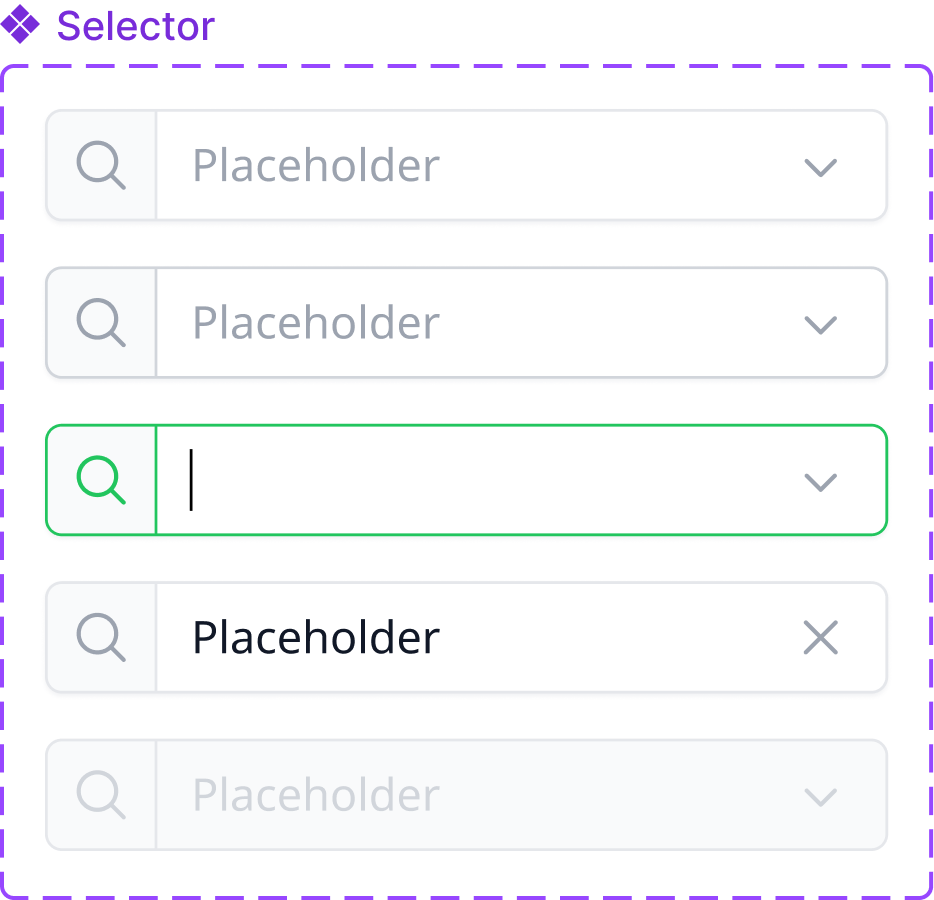Click the Placeholder text in the second selector
The width and height of the screenshot is (934, 900).
(x=316, y=323)
